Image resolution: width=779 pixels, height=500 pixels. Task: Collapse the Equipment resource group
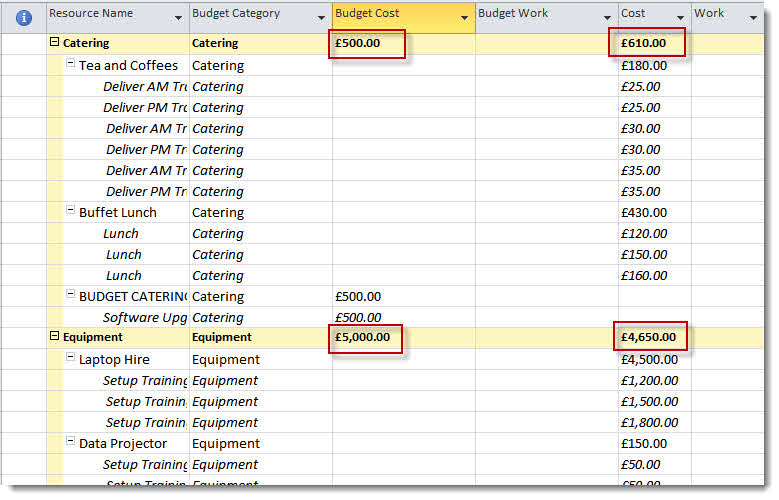point(54,338)
